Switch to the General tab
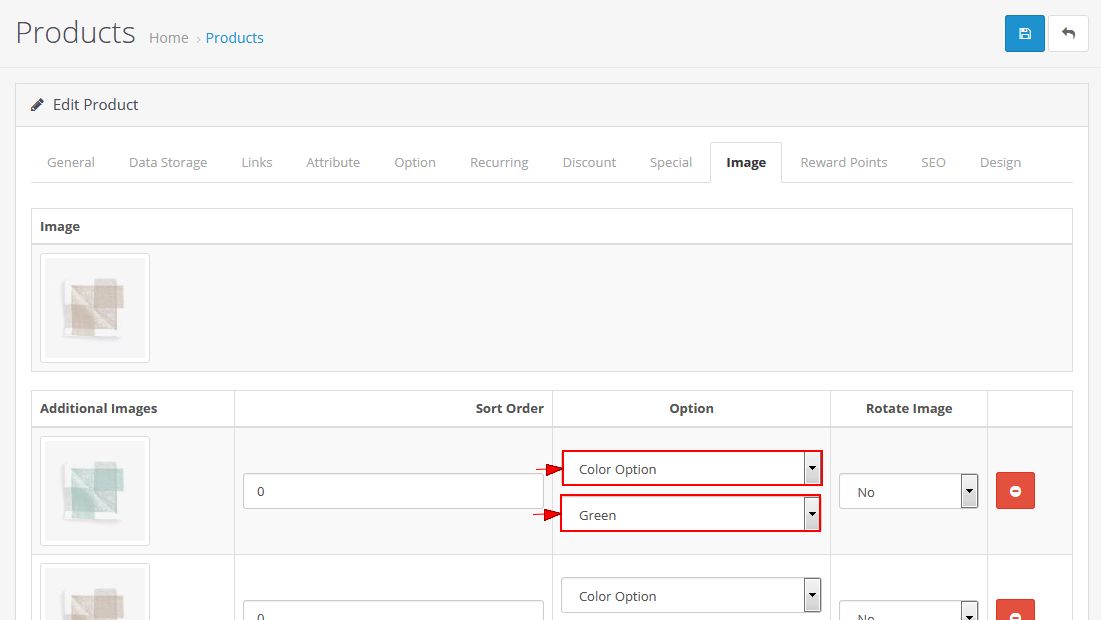This screenshot has height=620, width=1101. (71, 162)
